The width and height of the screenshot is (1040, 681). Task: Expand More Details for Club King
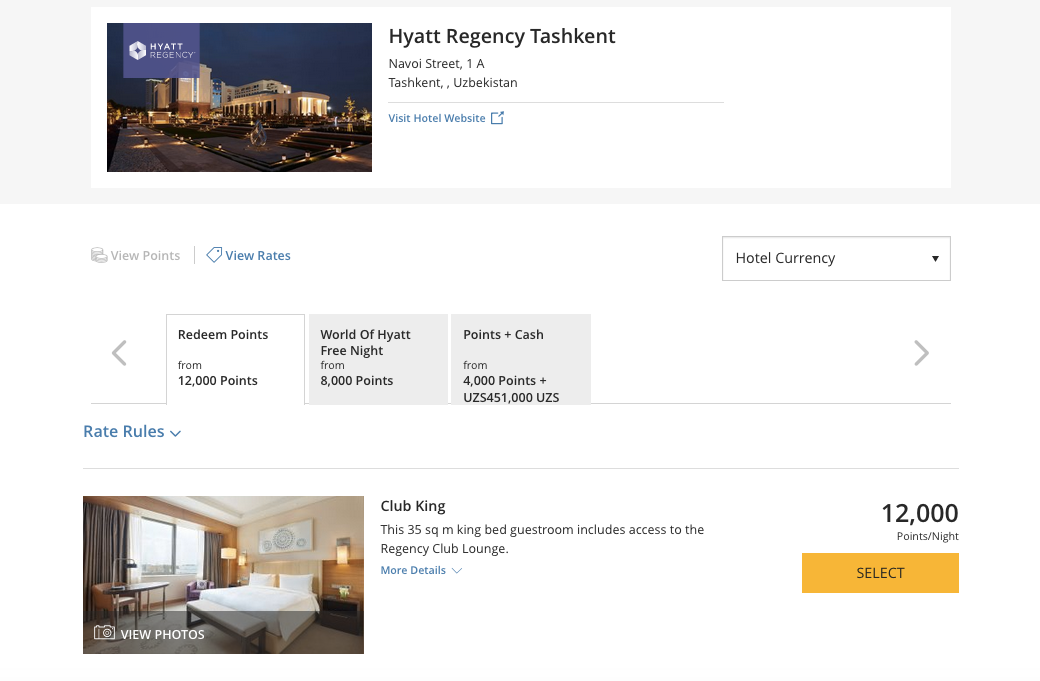(x=421, y=570)
